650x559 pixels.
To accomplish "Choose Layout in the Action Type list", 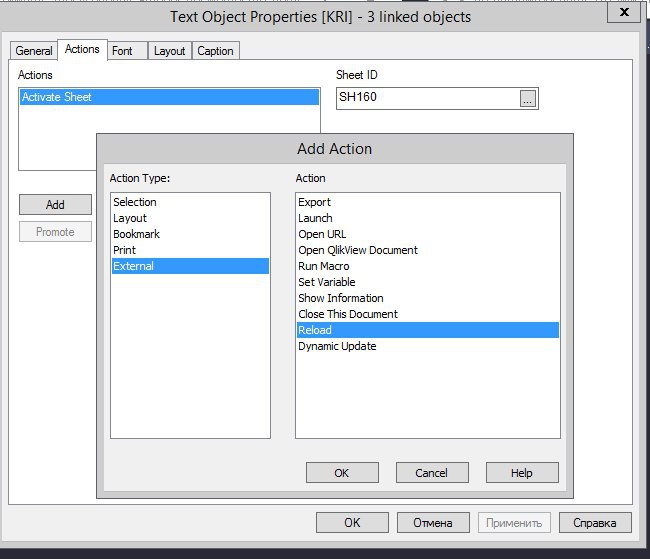I will pyautogui.click(x=190, y=218).
